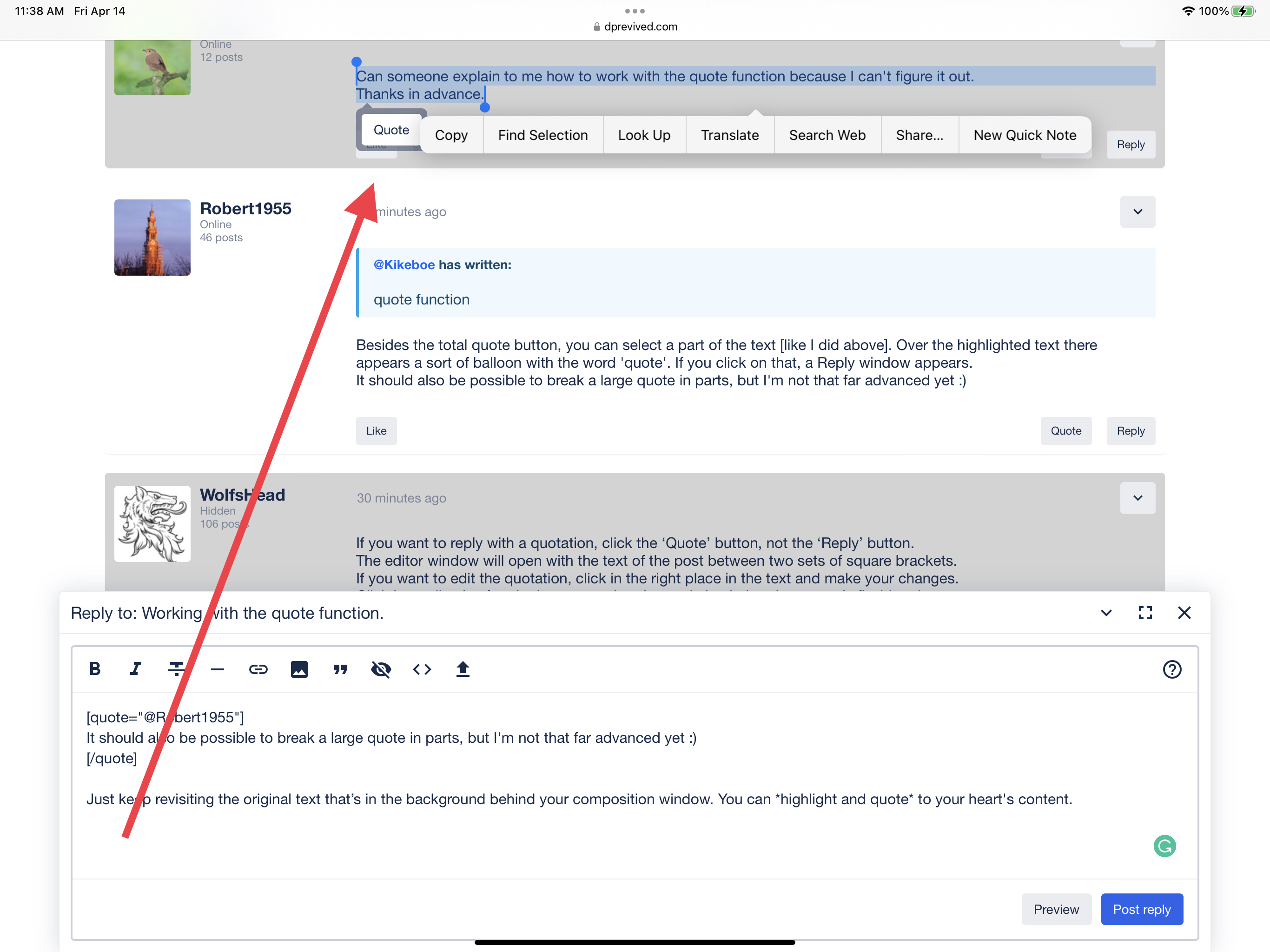Like Robert1955's post
Screen dimensions: 1270x952
[x=376, y=430]
